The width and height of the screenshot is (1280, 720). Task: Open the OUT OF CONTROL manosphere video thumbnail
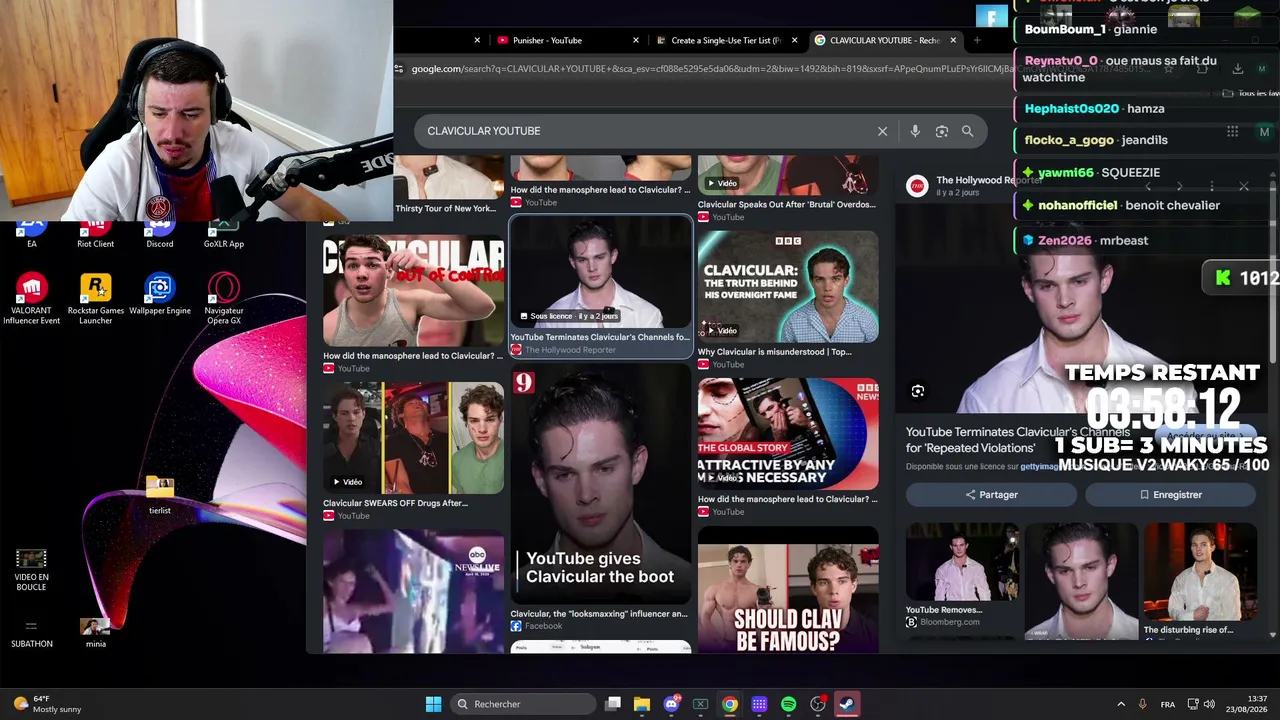[413, 291]
